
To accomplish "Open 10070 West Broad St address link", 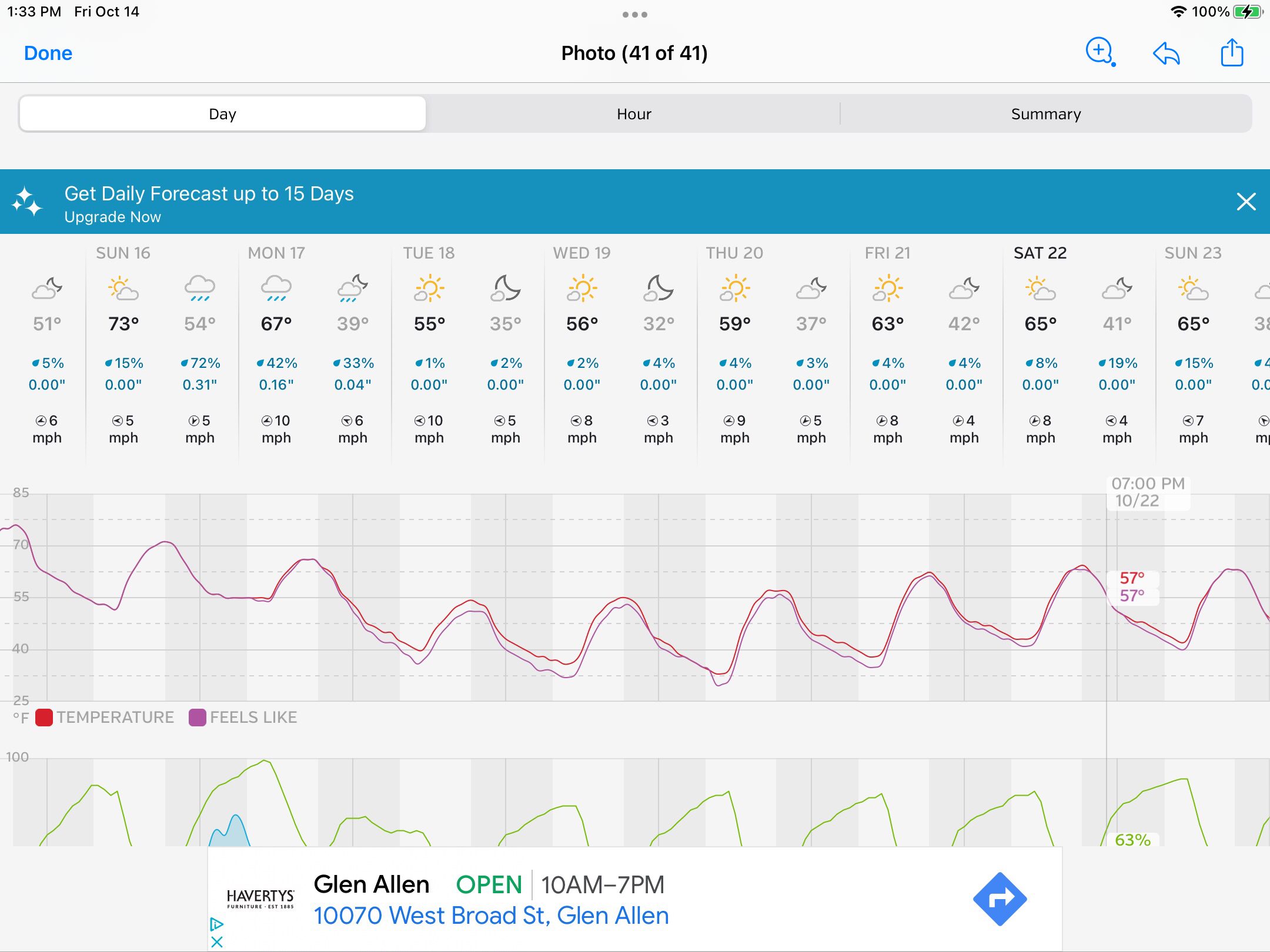I will click(x=491, y=916).
